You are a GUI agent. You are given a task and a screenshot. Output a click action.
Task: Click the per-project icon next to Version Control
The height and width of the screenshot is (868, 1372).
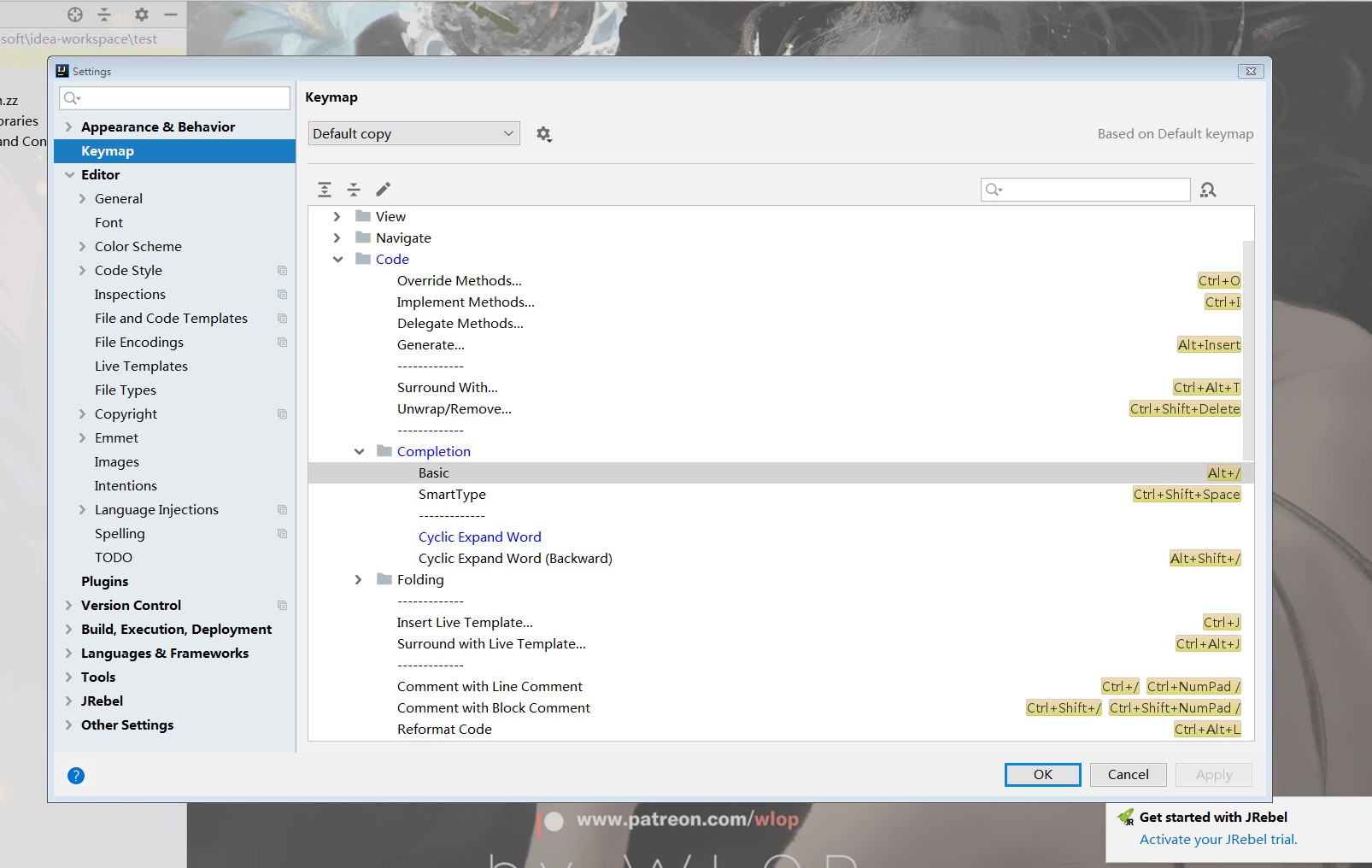click(x=283, y=606)
